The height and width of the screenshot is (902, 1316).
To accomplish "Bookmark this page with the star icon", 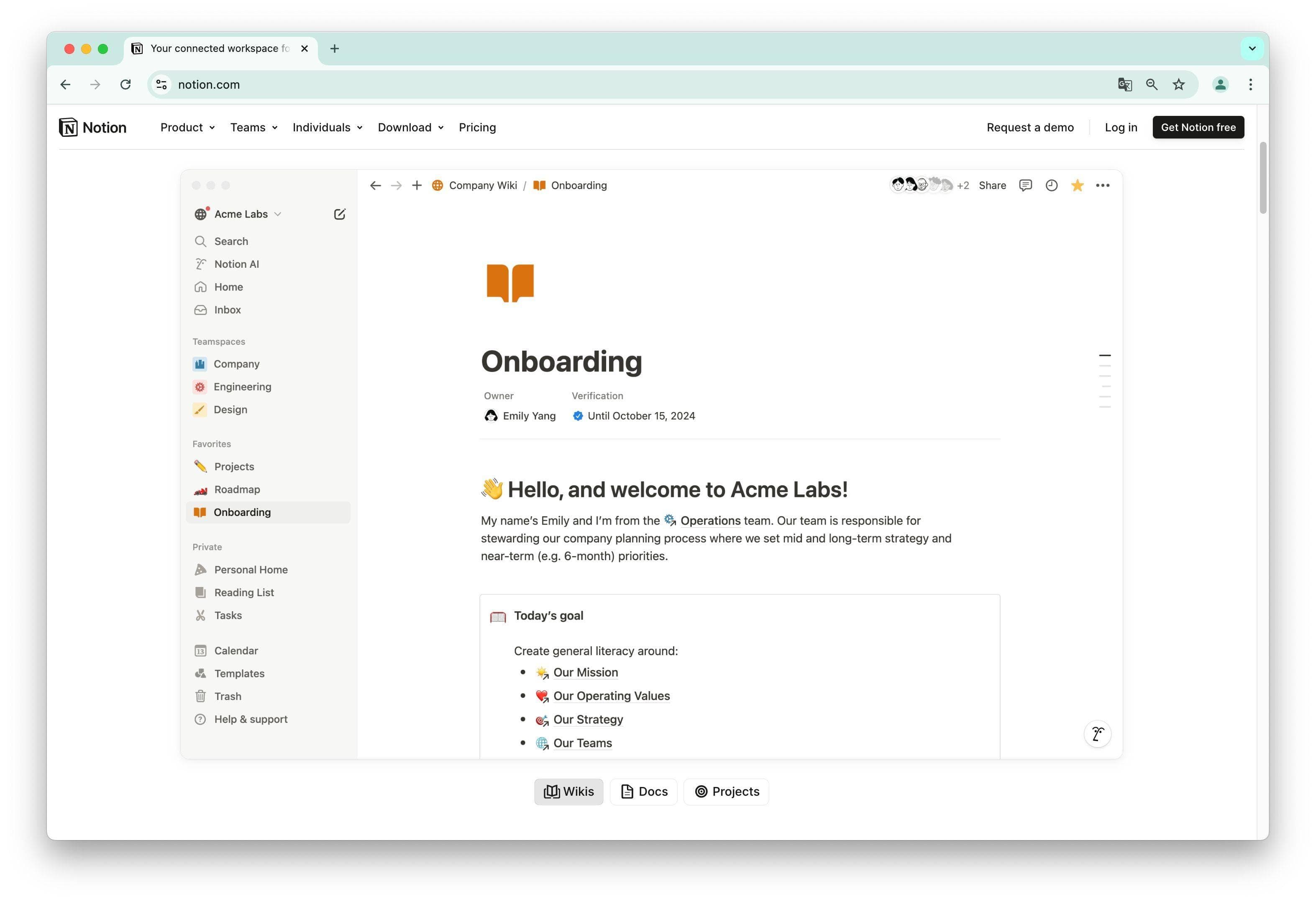I will tap(1178, 85).
